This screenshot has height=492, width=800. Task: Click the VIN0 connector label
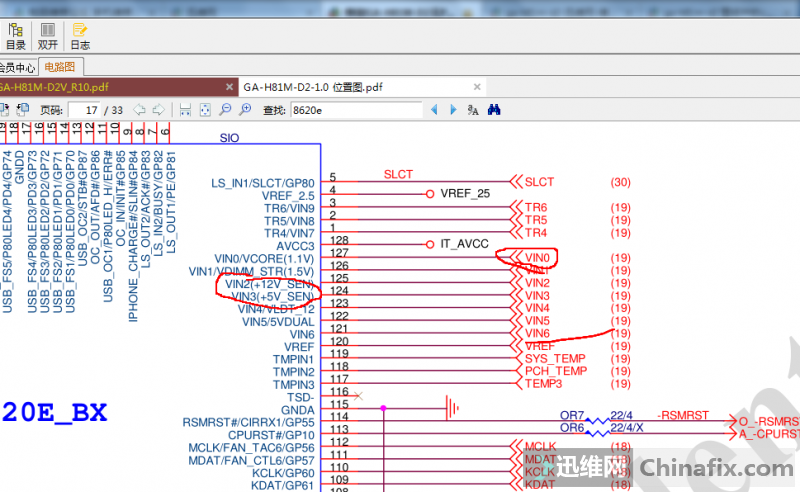(x=537, y=258)
